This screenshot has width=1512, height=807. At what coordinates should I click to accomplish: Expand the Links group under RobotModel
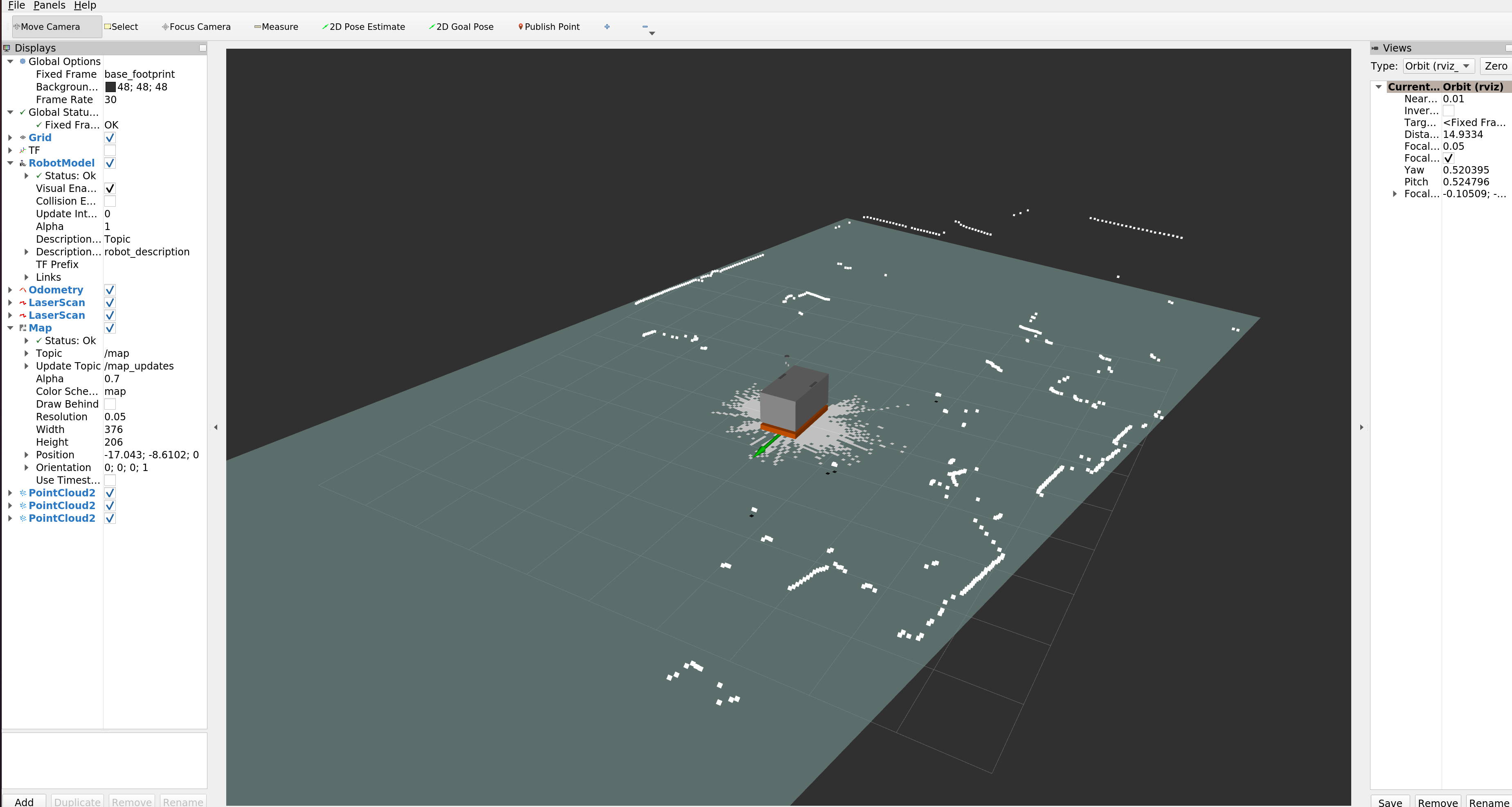coord(27,277)
